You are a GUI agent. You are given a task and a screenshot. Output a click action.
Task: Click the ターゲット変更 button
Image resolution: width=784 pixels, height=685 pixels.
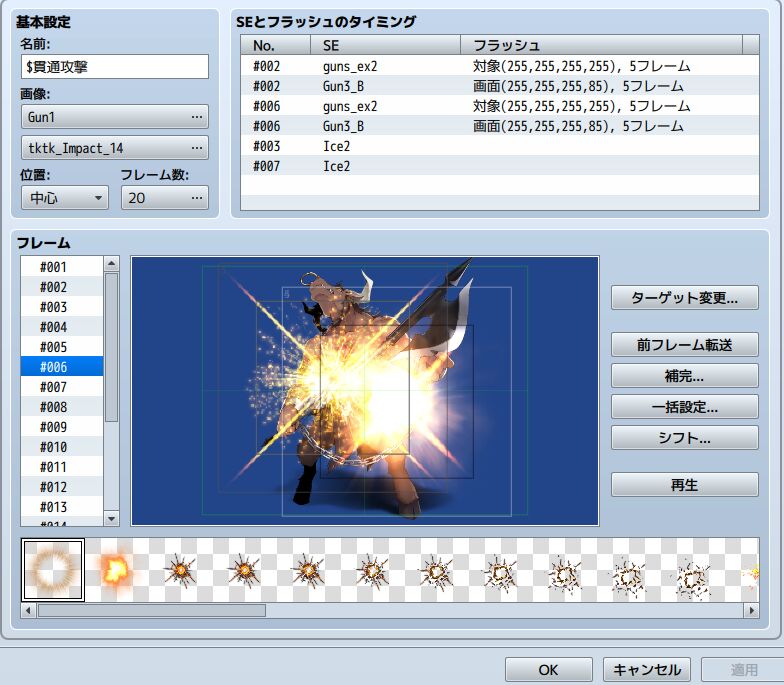point(684,298)
